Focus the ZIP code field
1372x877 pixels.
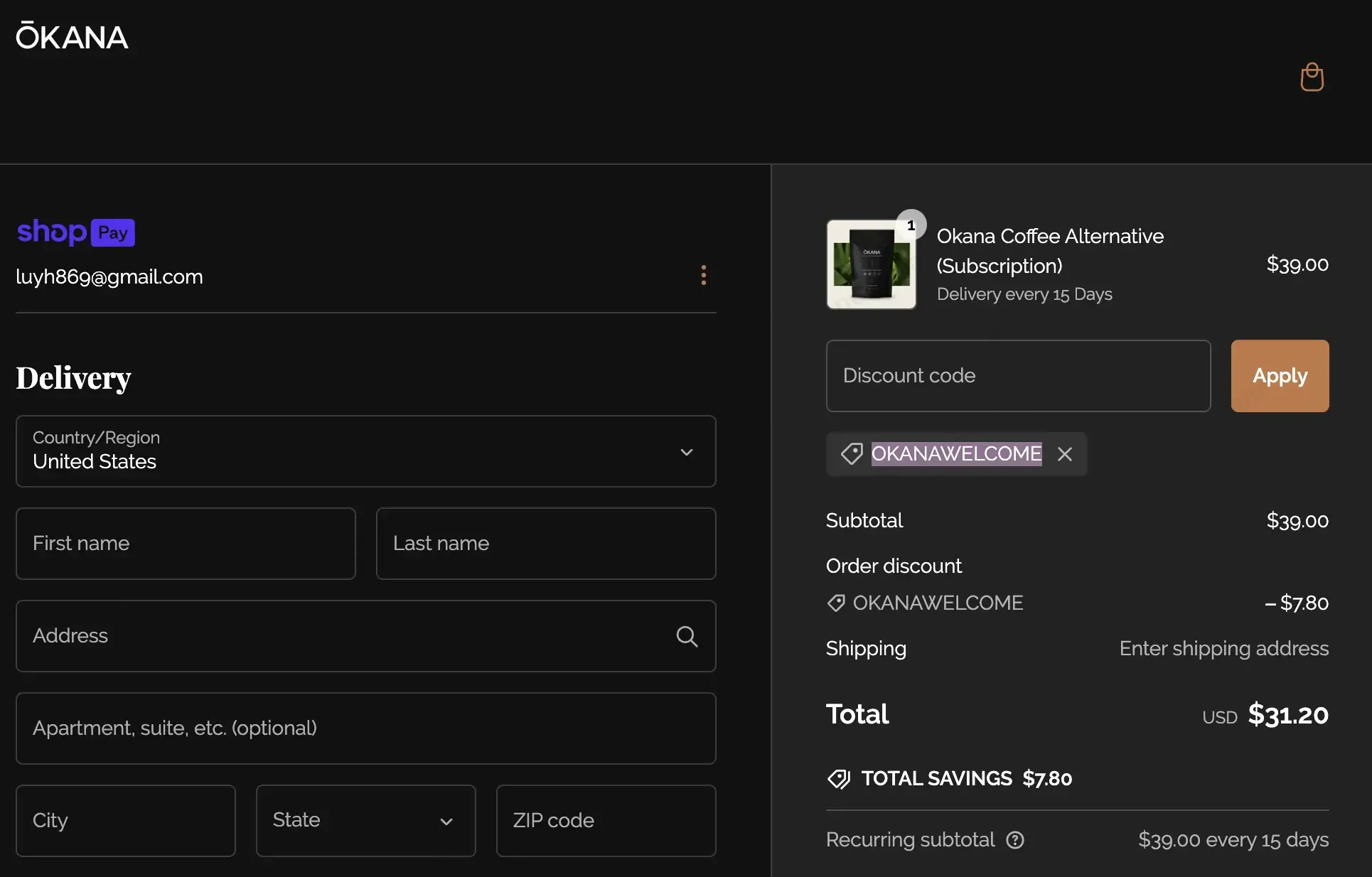point(605,821)
